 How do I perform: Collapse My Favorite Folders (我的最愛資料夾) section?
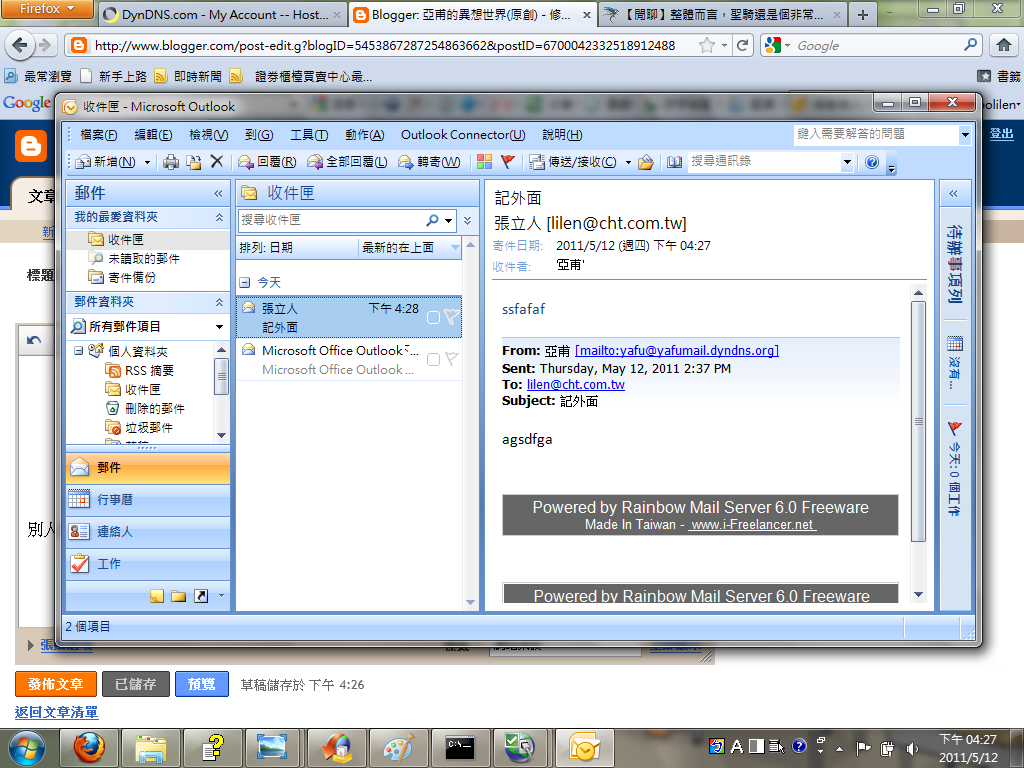coord(219,217)
